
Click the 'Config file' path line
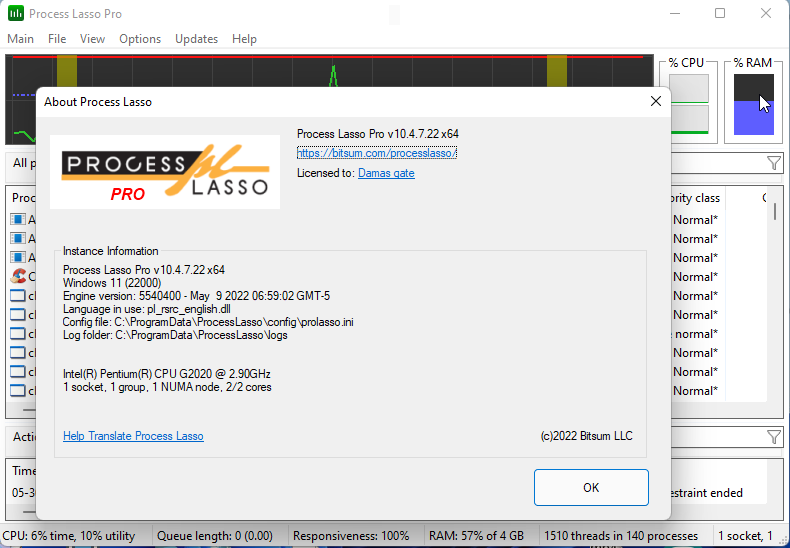tap(208, 322)
